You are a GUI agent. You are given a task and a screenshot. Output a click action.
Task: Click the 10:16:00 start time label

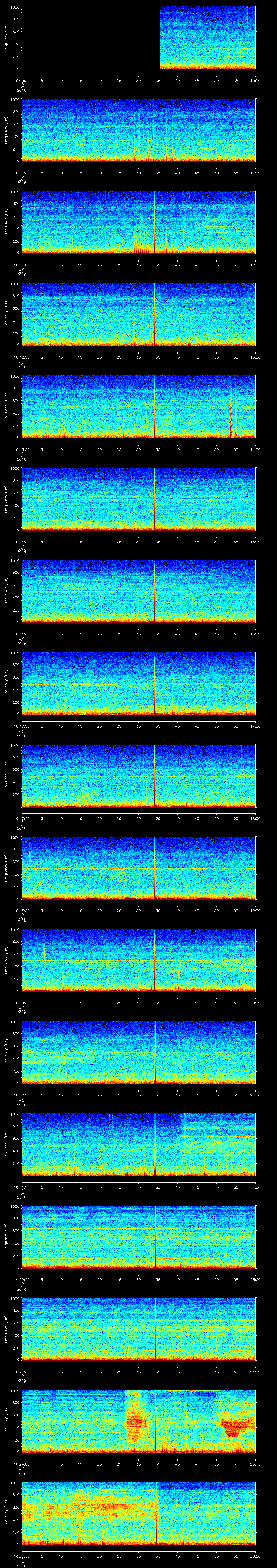click(x=22, y=726)
